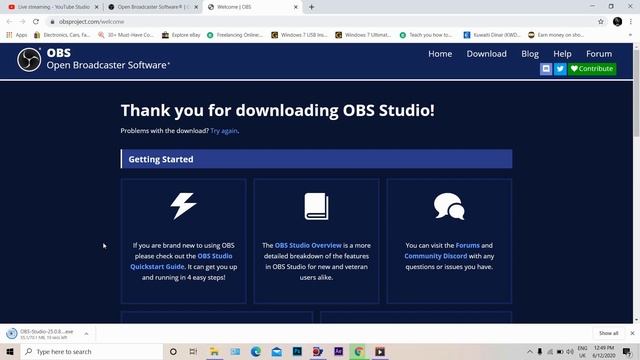The width and height of the screenshot is (640, 360).
Task: Open Apps bookmarks shortcut
Action: [17, 35]
